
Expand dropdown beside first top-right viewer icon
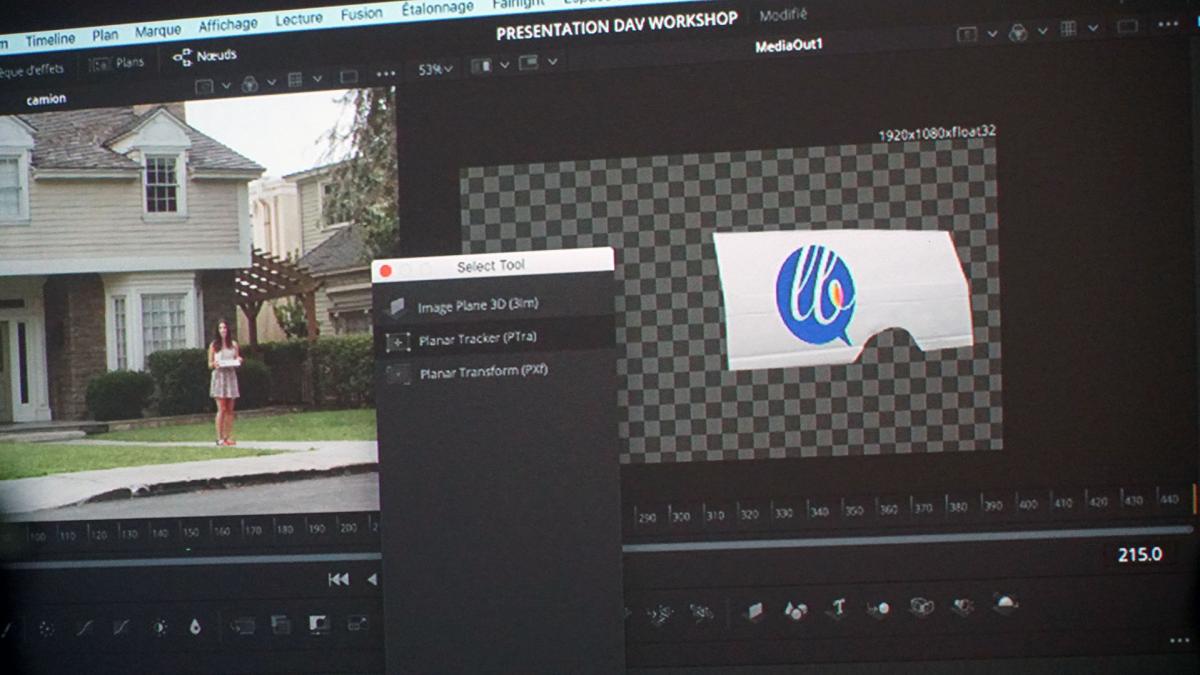coord(991,33)
